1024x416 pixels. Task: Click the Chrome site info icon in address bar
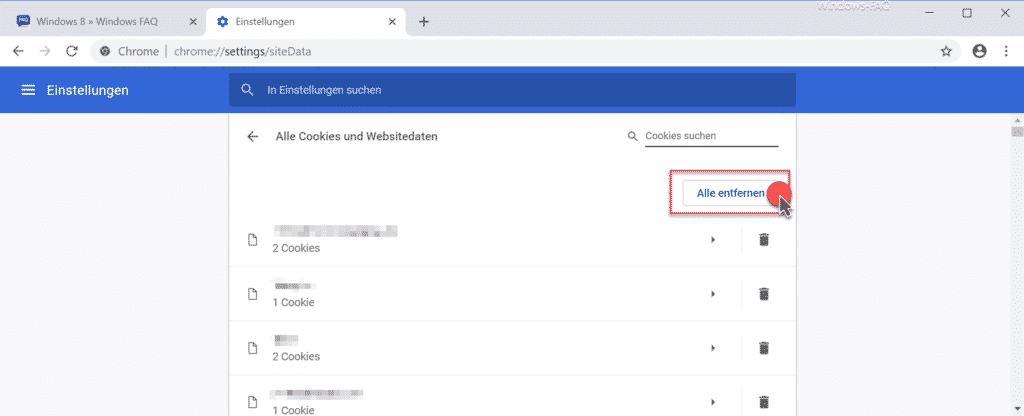pos(104,52)
